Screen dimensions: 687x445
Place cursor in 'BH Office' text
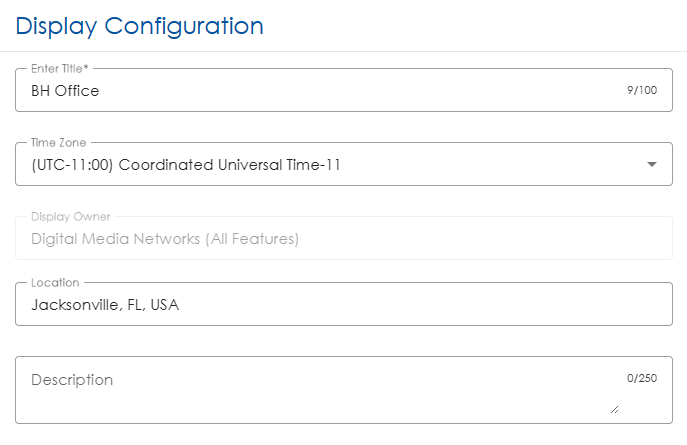tap(65, 91)
